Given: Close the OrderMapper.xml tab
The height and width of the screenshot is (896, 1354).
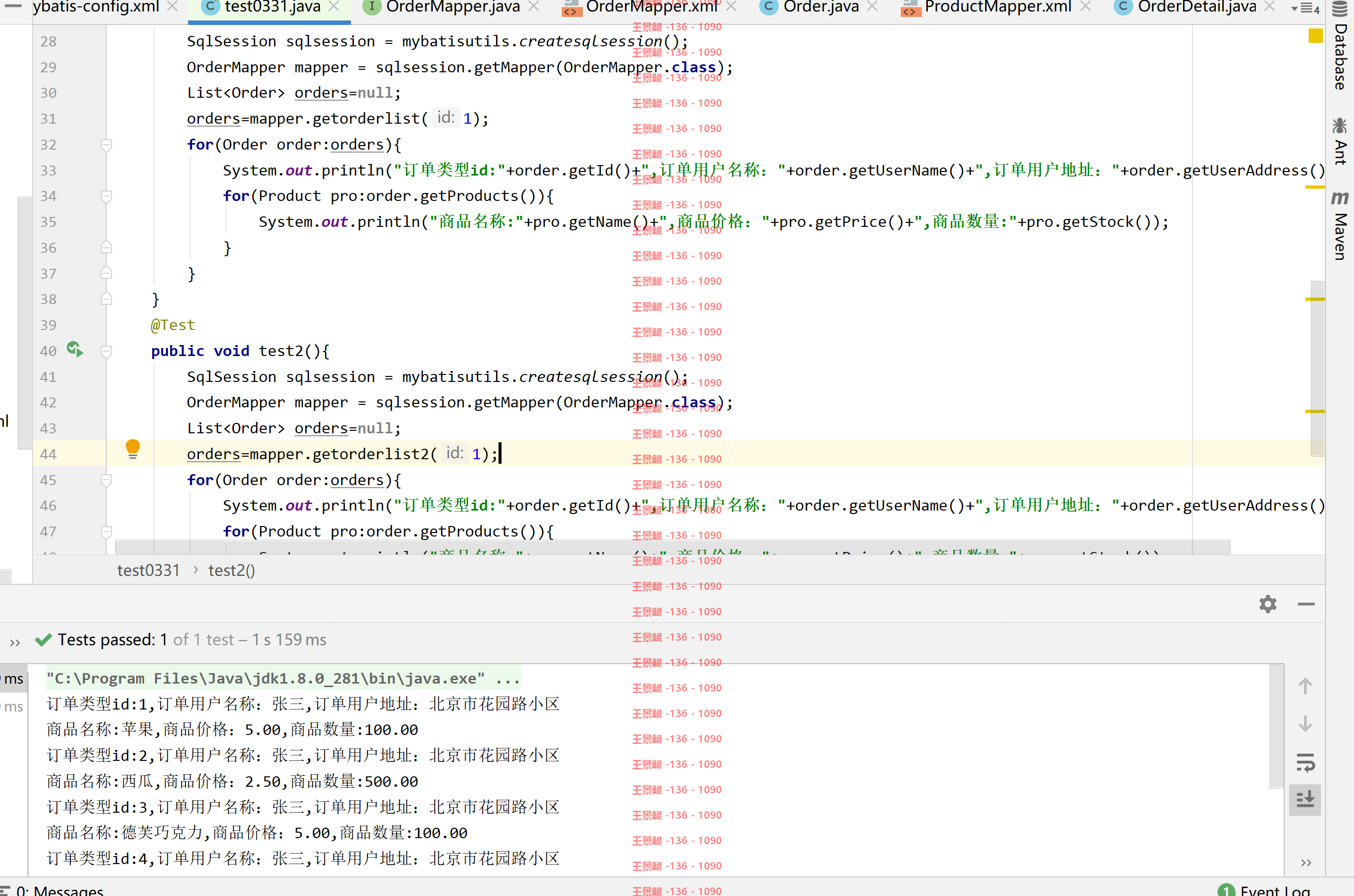Looking at the screenshot, I should tap(731, 7).
